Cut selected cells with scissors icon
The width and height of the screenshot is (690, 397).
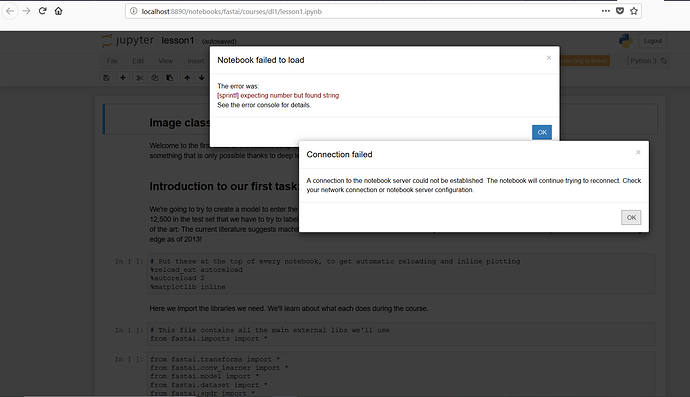[140, 78]
